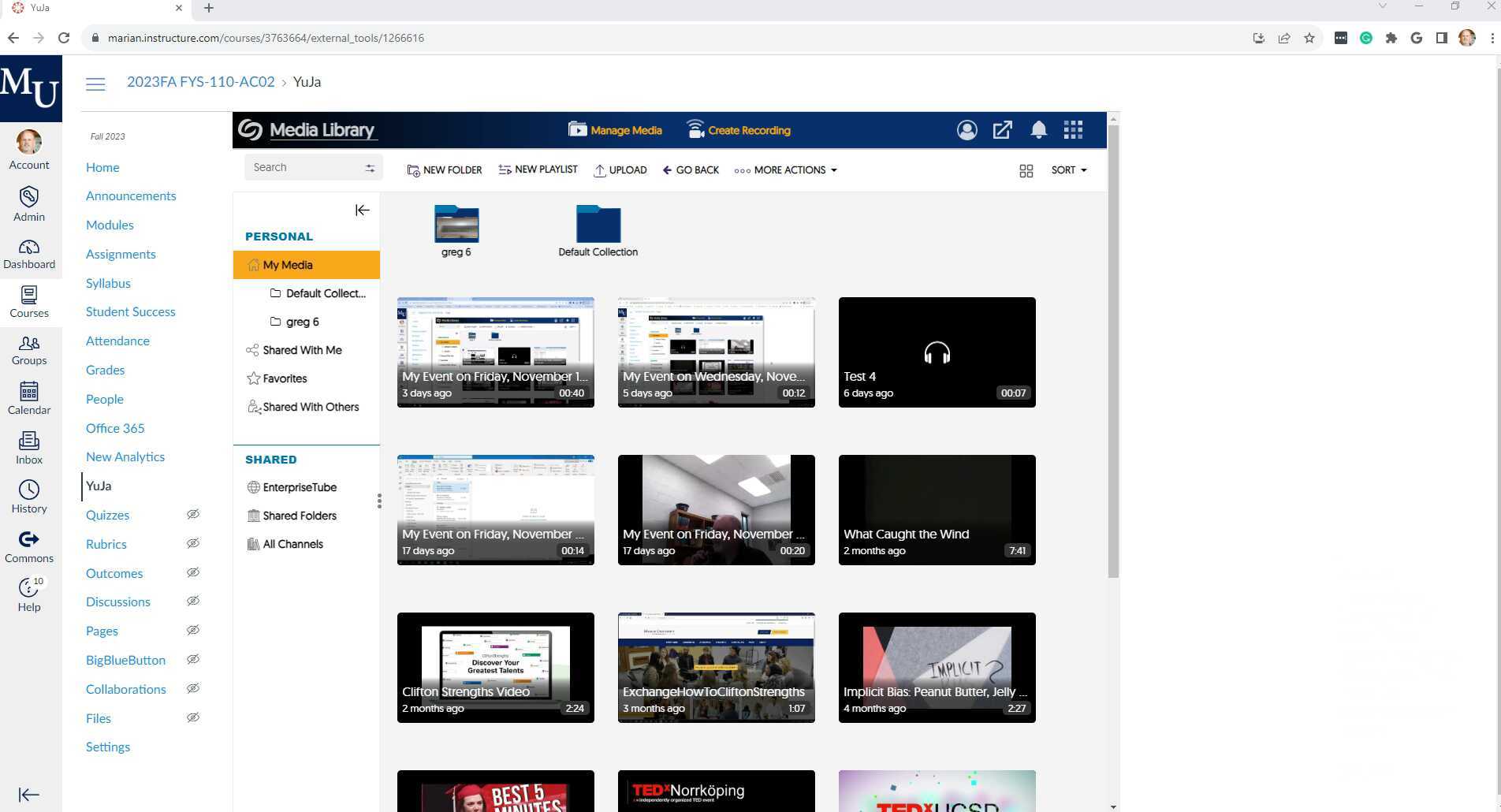Collapse the Personal media sidebar panel
Viewport: 1501px width, 812px height.
pos(362,210)
